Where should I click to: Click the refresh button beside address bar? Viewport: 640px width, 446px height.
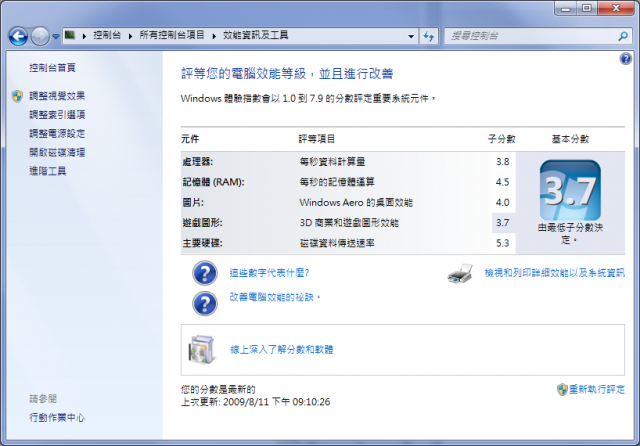[x=429, y=36]
